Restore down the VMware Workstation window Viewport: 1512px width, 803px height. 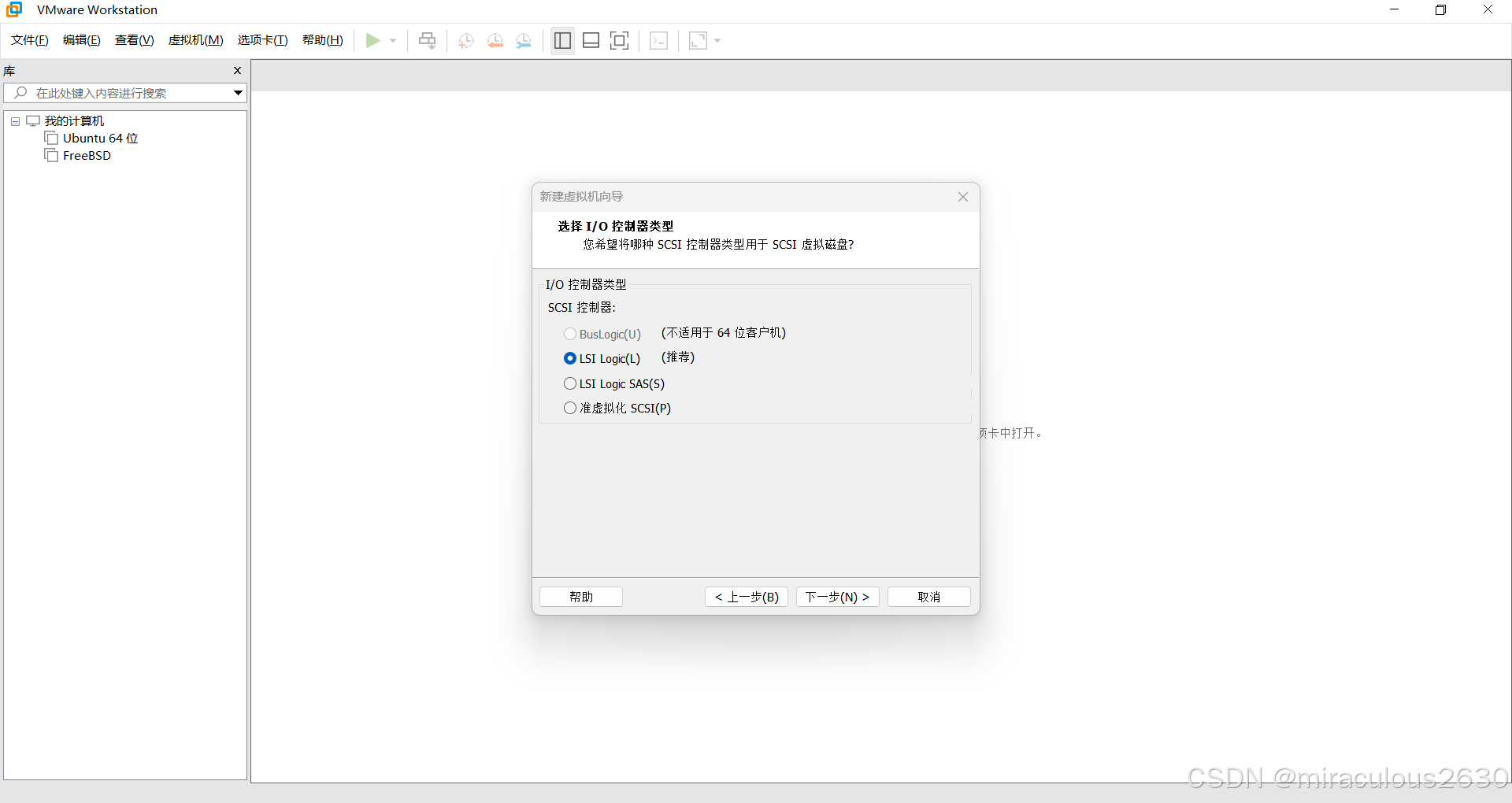point(1441,9)
